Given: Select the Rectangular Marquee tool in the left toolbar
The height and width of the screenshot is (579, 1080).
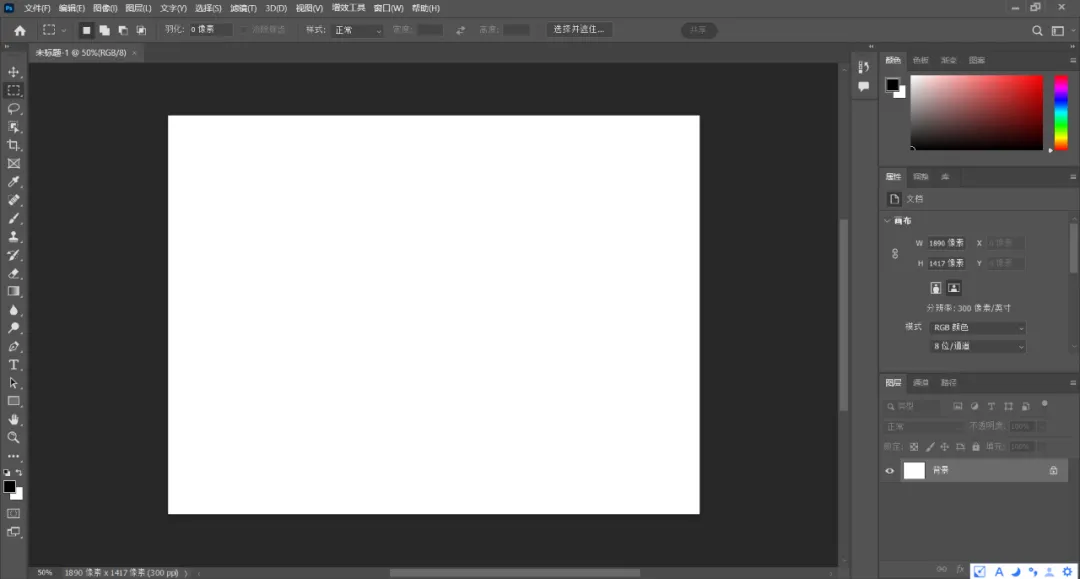Looking at the screenshot, I should (x=13, y=90).
